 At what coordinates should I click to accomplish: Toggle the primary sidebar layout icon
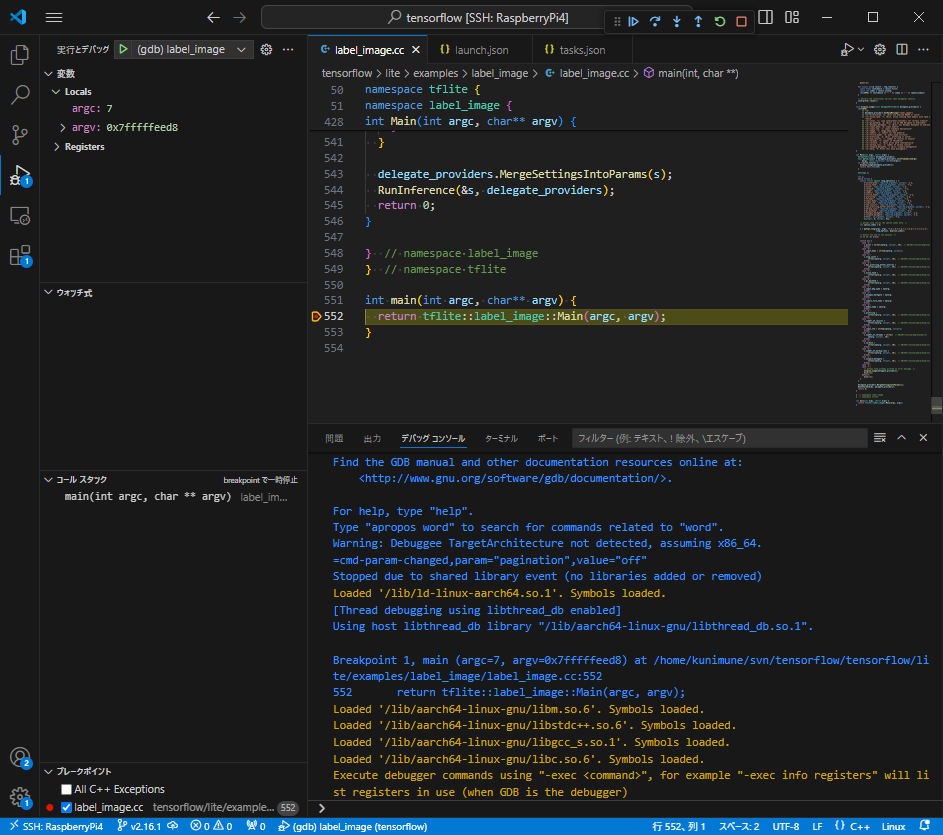766,17
